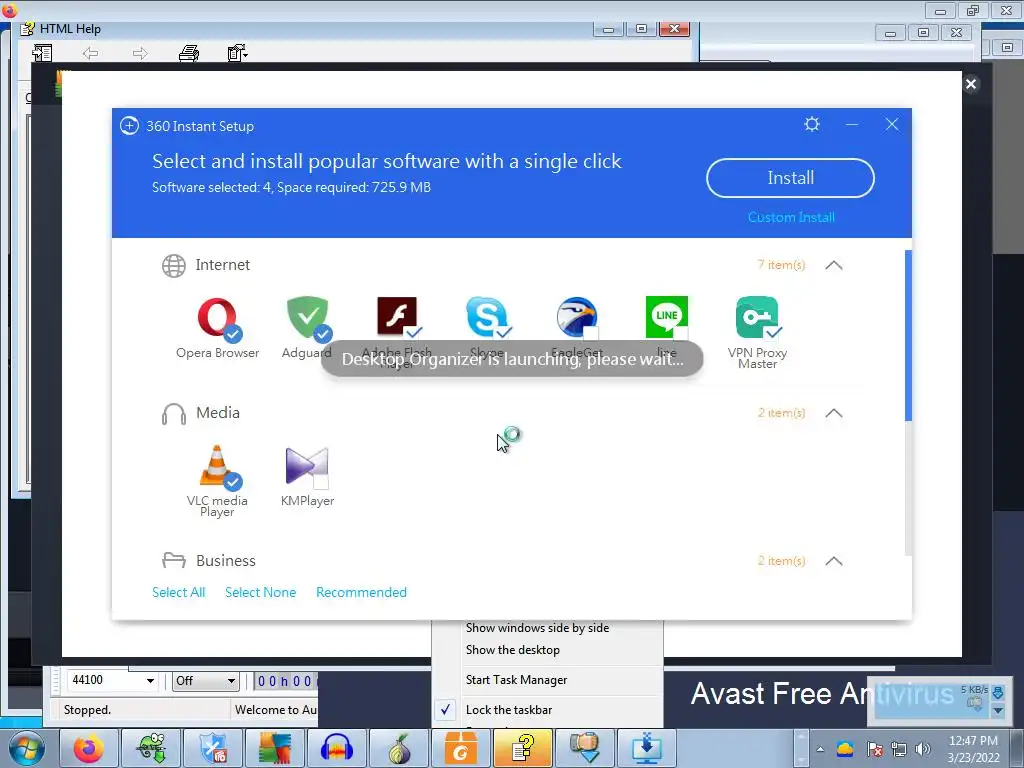Viewport: 1024px width, 768px height.
Task: Open Audacity headphones icon in taskbar
Action: tap(336, 748)
